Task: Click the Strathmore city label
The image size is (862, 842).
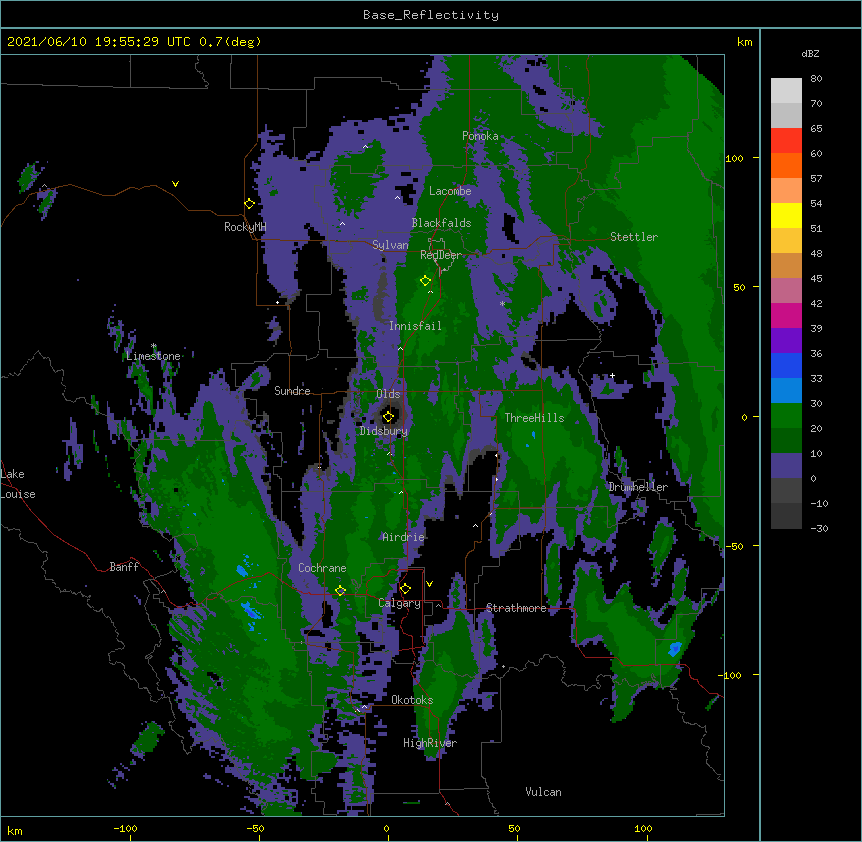Action: (516, 608)
